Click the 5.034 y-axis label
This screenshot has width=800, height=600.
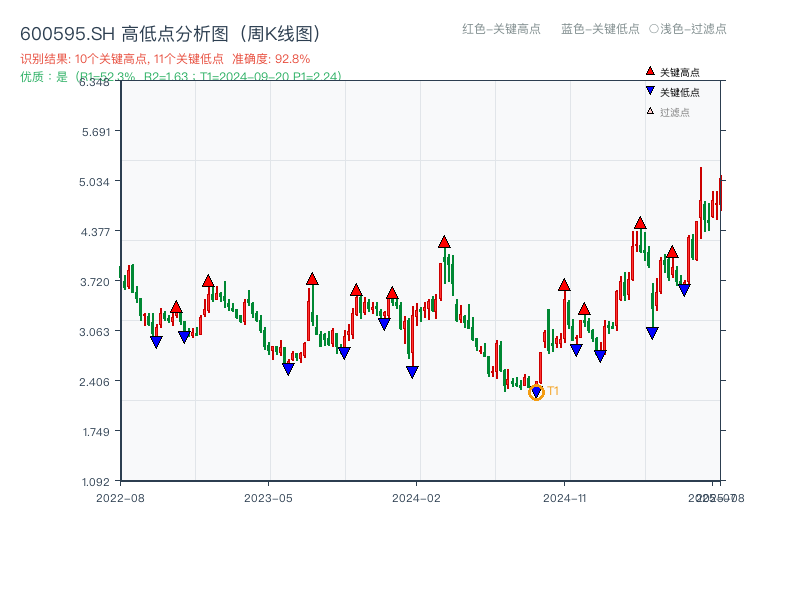[94, 182]
